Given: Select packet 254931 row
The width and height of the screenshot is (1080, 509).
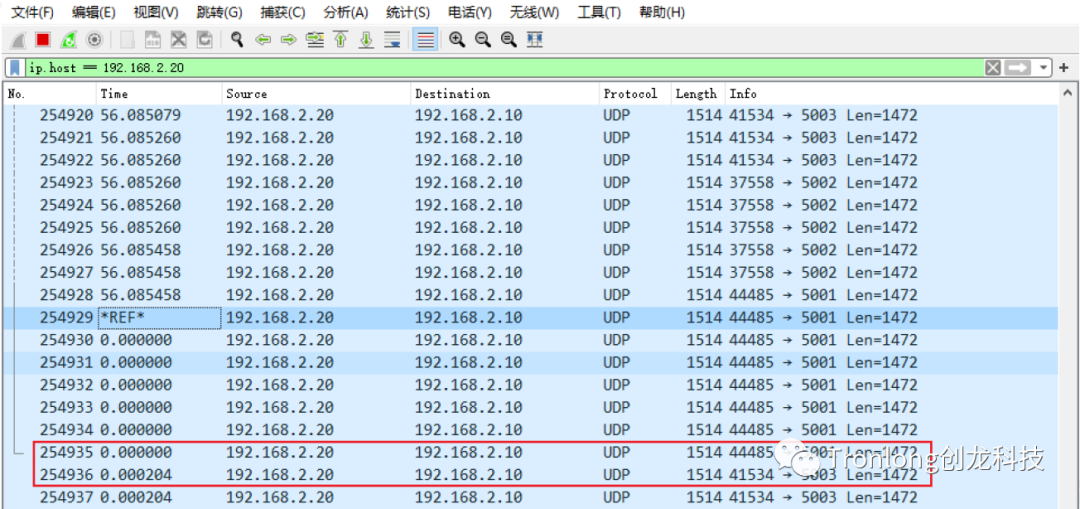Looking at the screenshot, I should (x=531, y=362).
